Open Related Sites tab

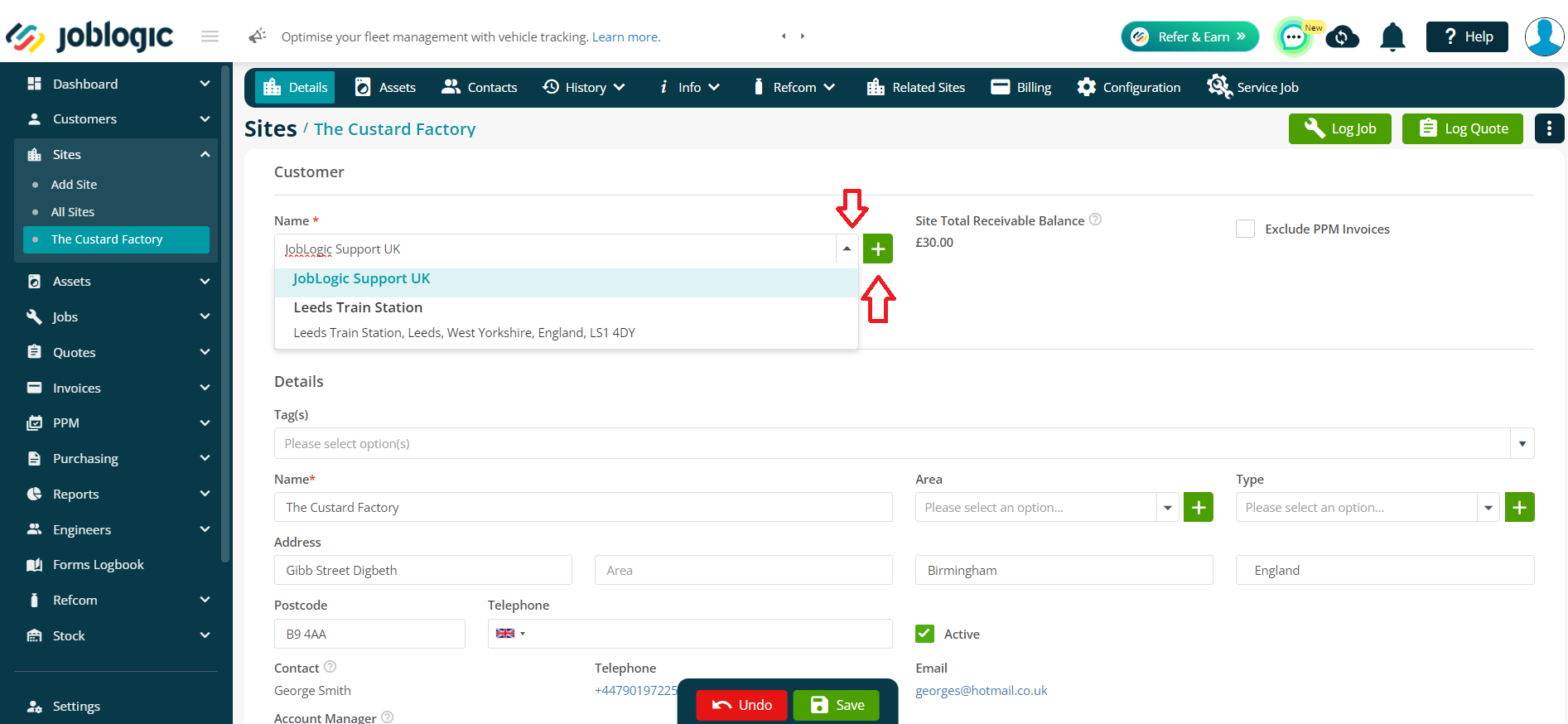(916, 87)
